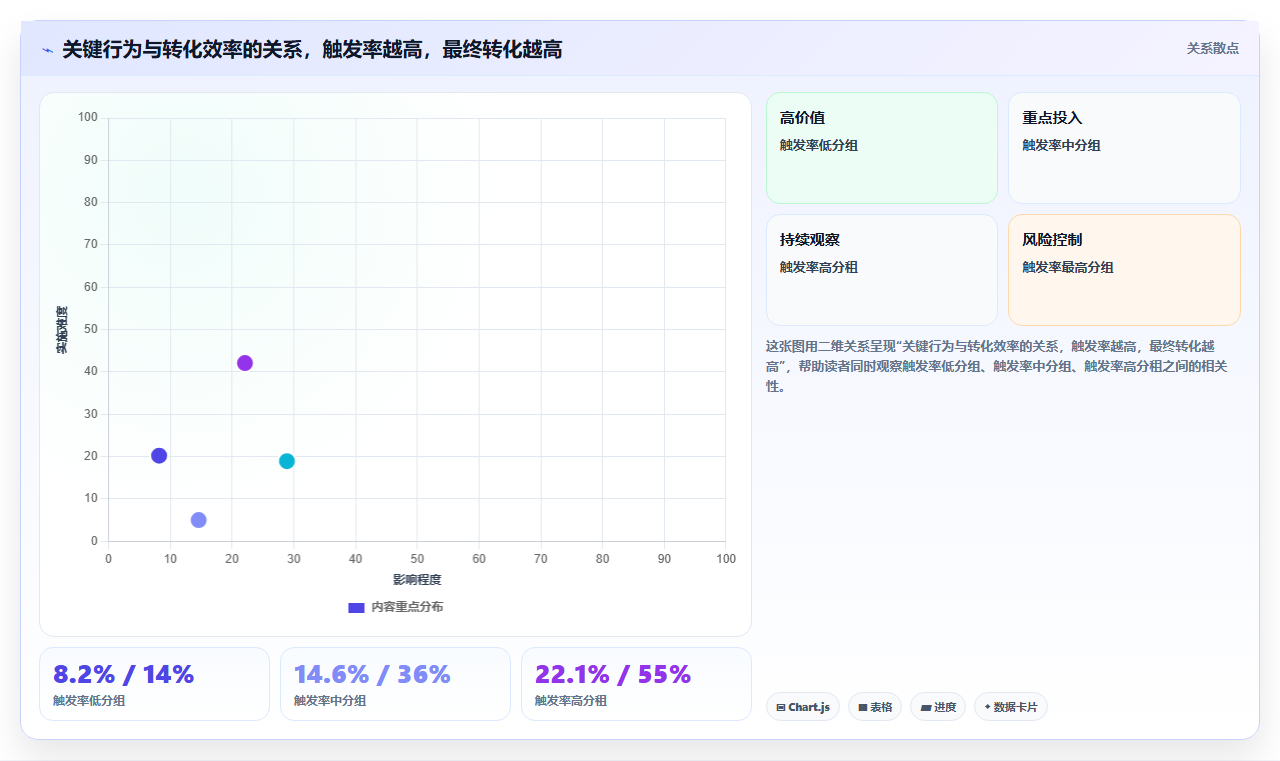Select the purple scatter point near 42
The height and width of the screenshot is (761, 1280).
pos(245,363)
